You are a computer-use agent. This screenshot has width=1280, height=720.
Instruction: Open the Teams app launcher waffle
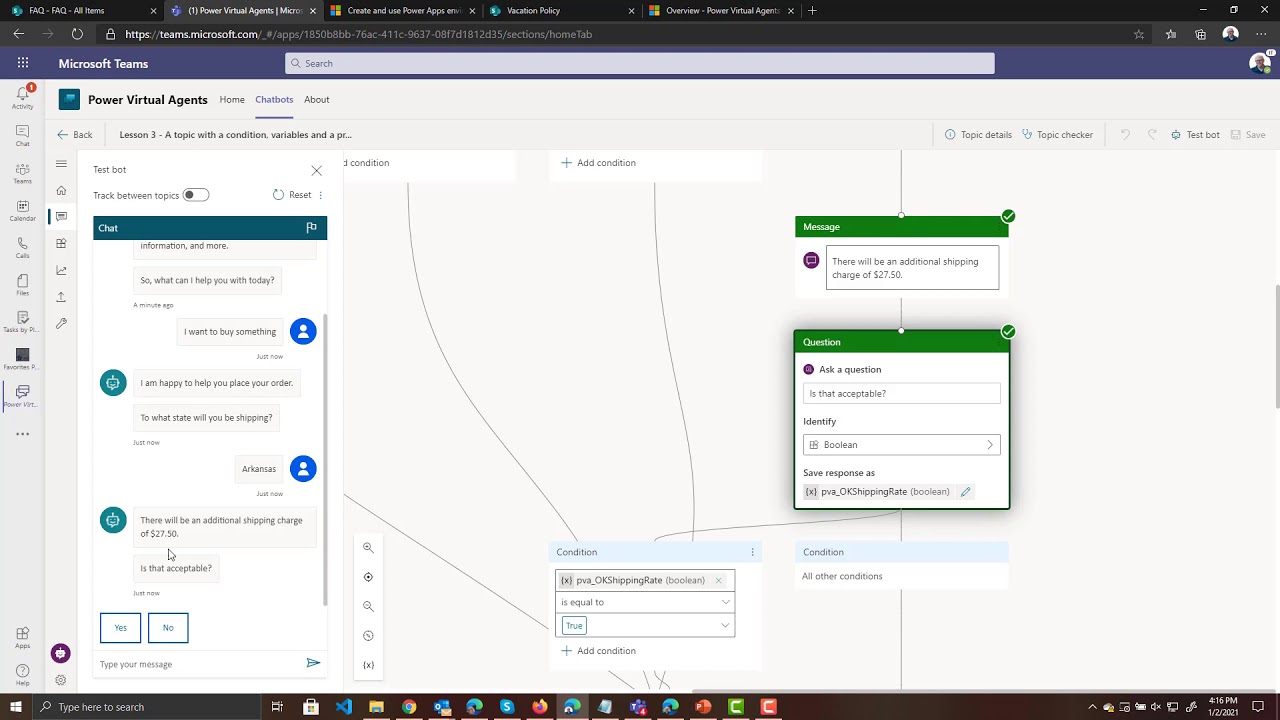coord(22,63)
